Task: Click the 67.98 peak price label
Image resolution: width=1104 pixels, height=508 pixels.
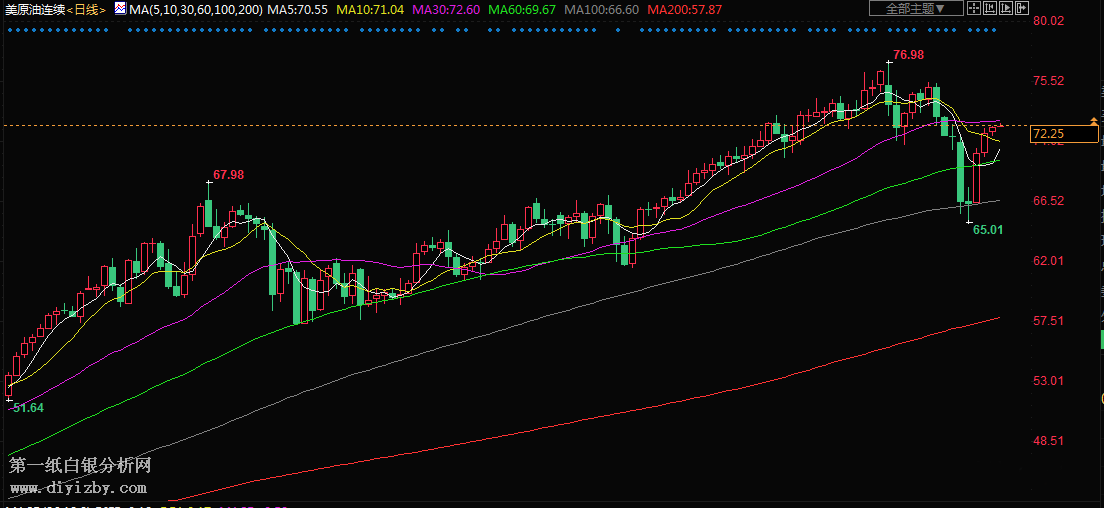Action: 228,174
